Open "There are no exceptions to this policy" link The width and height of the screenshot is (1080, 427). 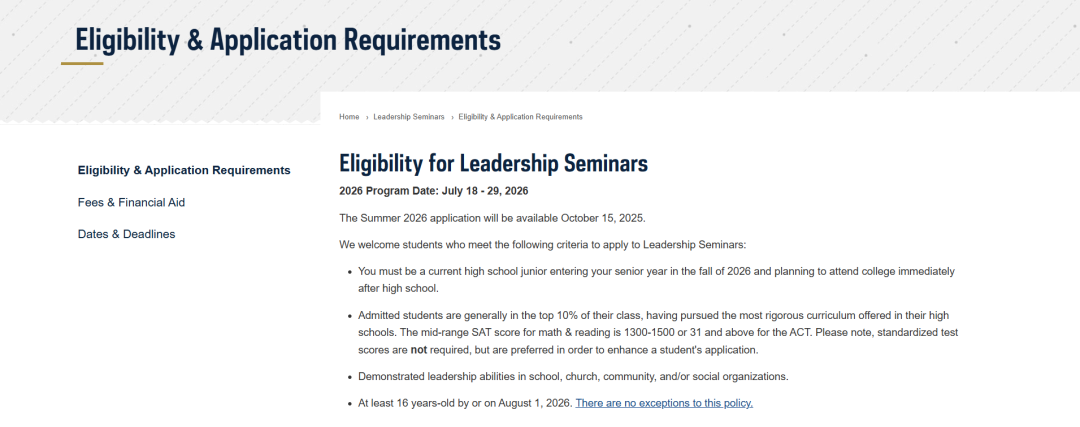pyautogui.click(x=664, y=403)
